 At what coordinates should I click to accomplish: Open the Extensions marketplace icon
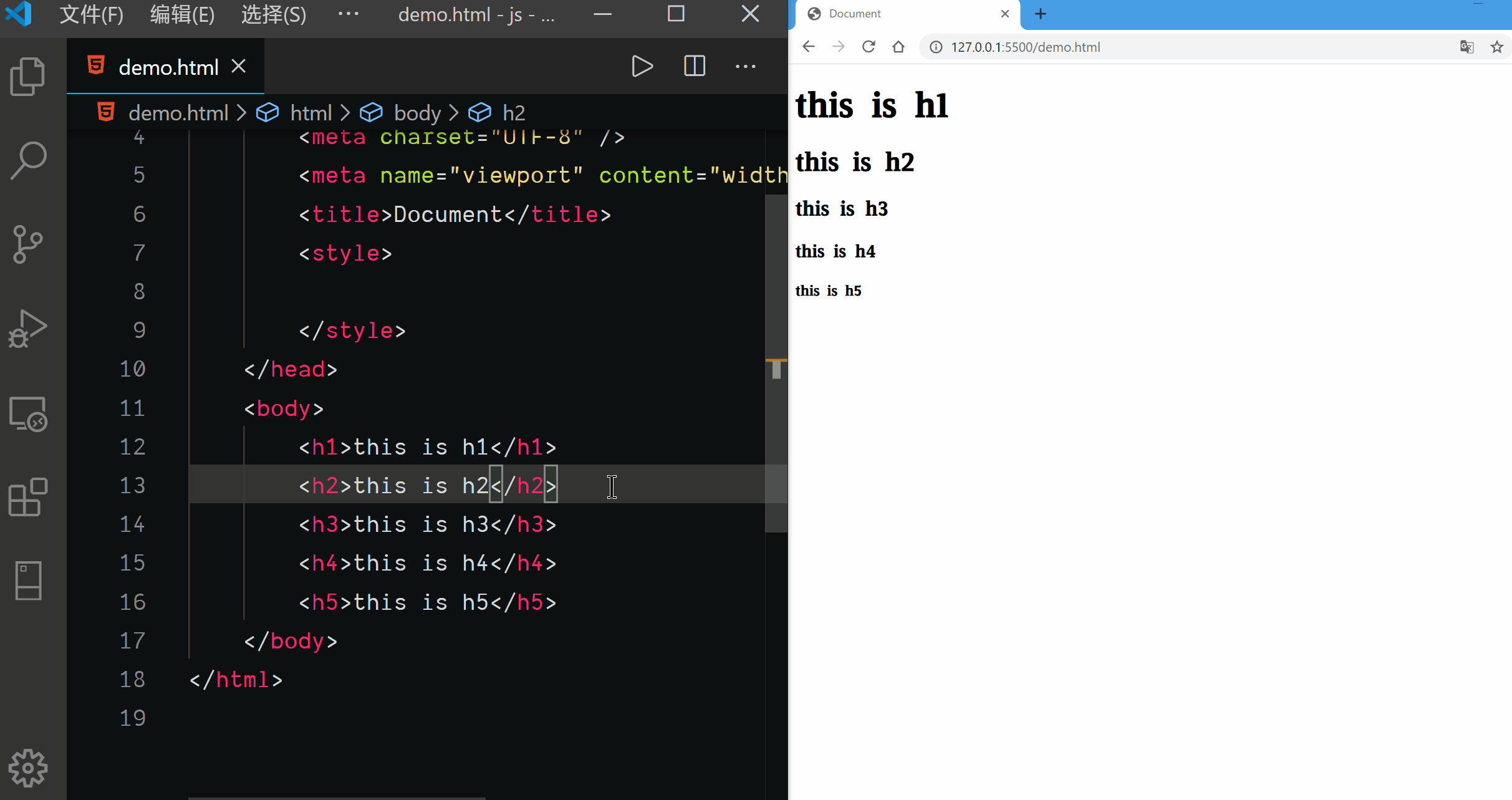[x=28, y=497]
